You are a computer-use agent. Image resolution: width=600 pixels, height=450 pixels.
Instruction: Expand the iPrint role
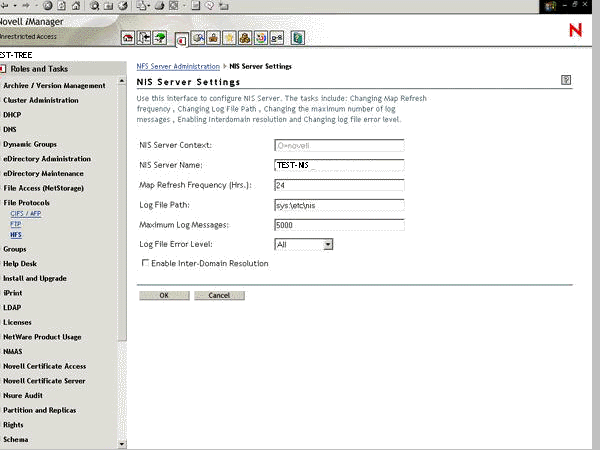tap(13, 293)
